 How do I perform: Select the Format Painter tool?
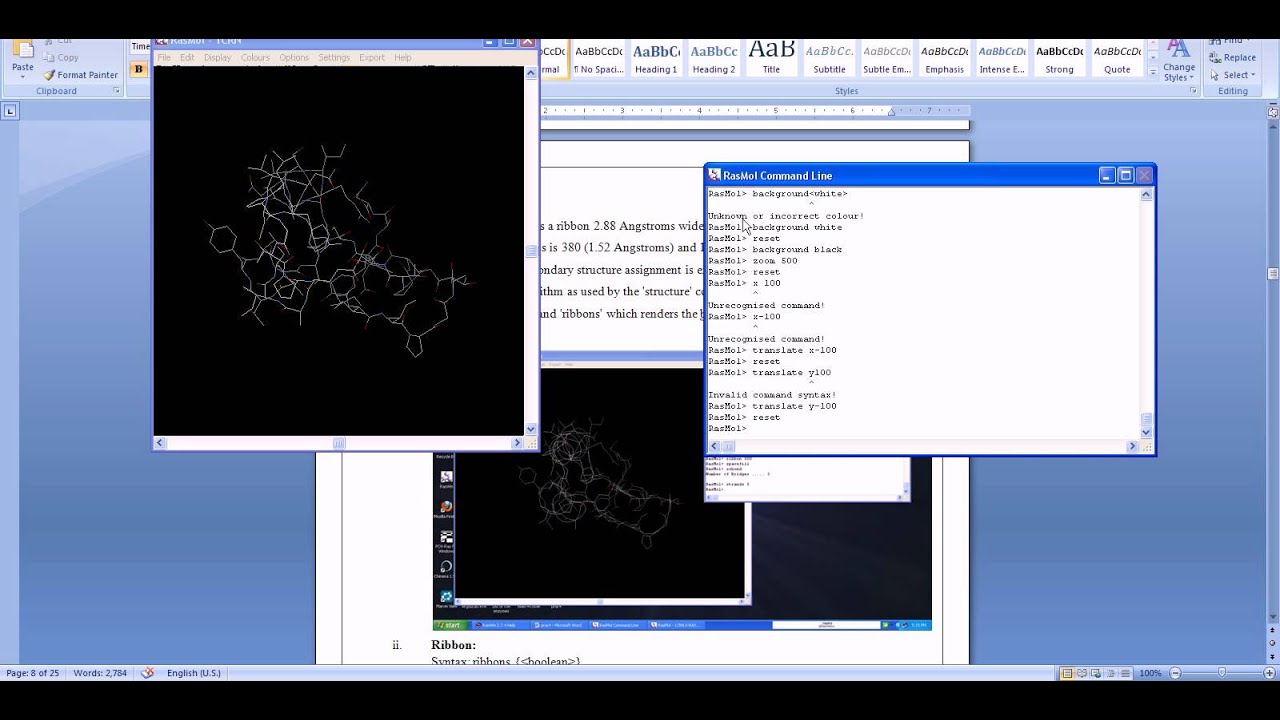[80, 74]
